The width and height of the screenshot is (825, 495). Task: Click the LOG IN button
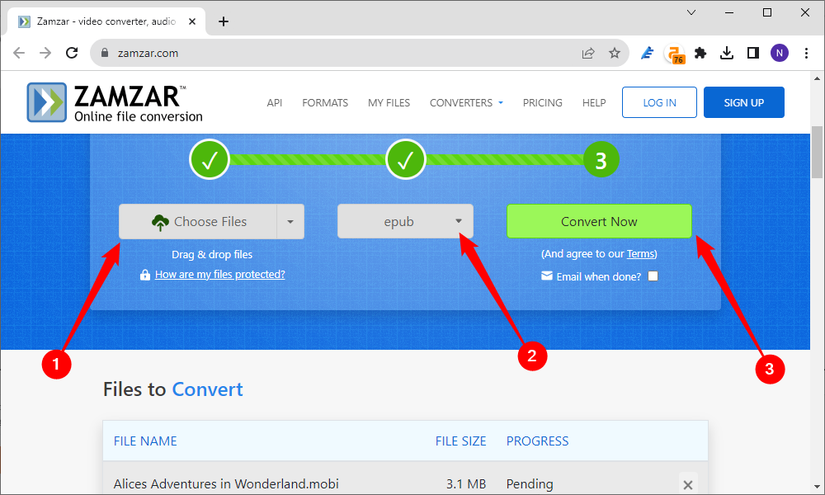click(659, 103)
